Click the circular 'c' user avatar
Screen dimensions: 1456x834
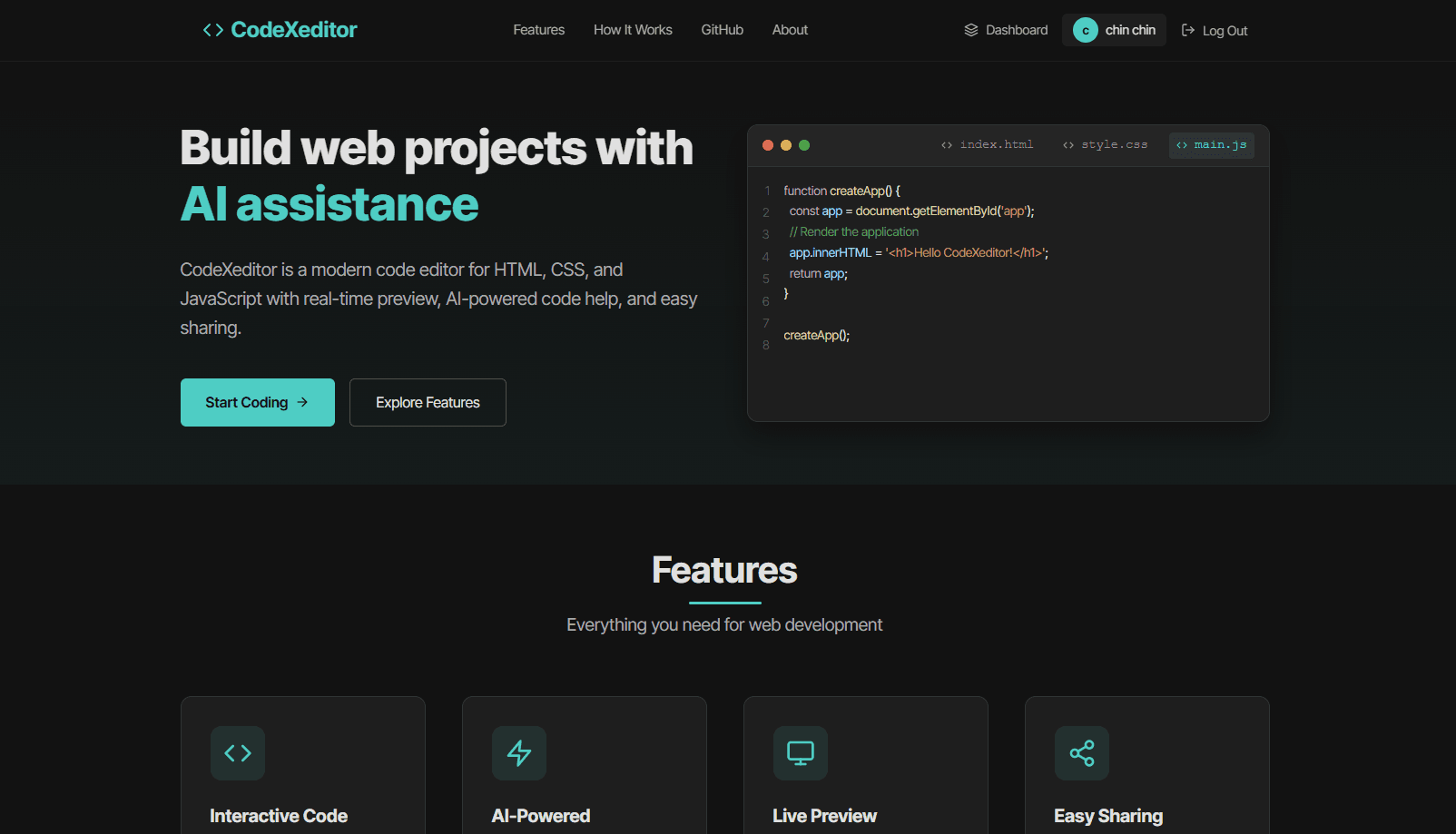coord(1084,30)
